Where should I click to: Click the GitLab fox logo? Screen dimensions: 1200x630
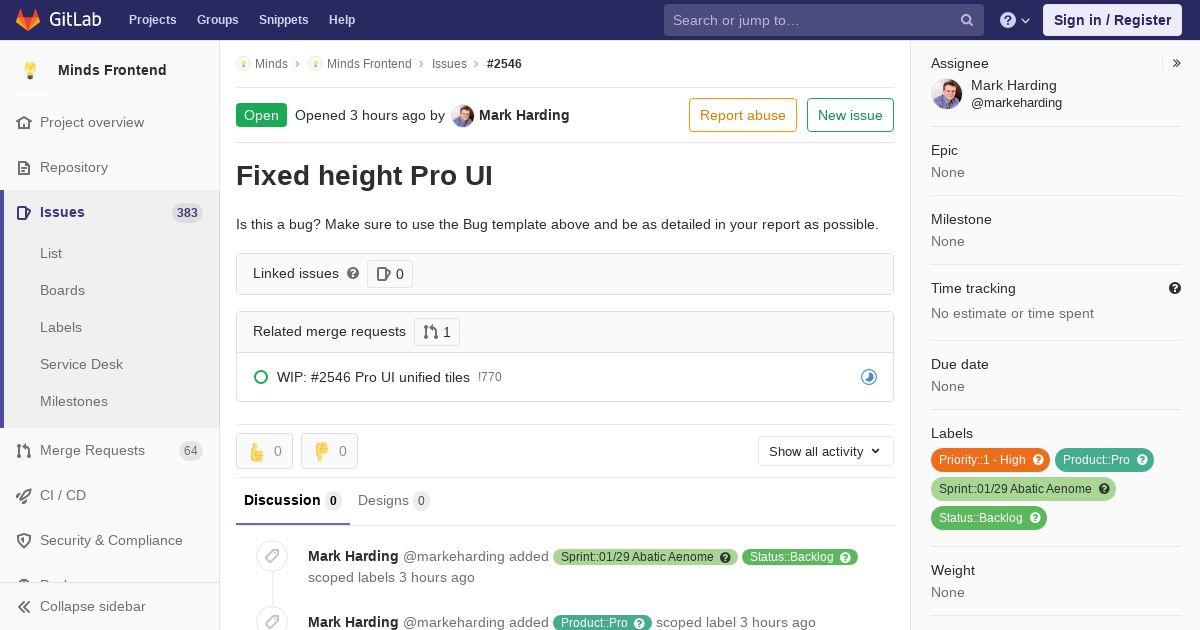click(28, 19)
